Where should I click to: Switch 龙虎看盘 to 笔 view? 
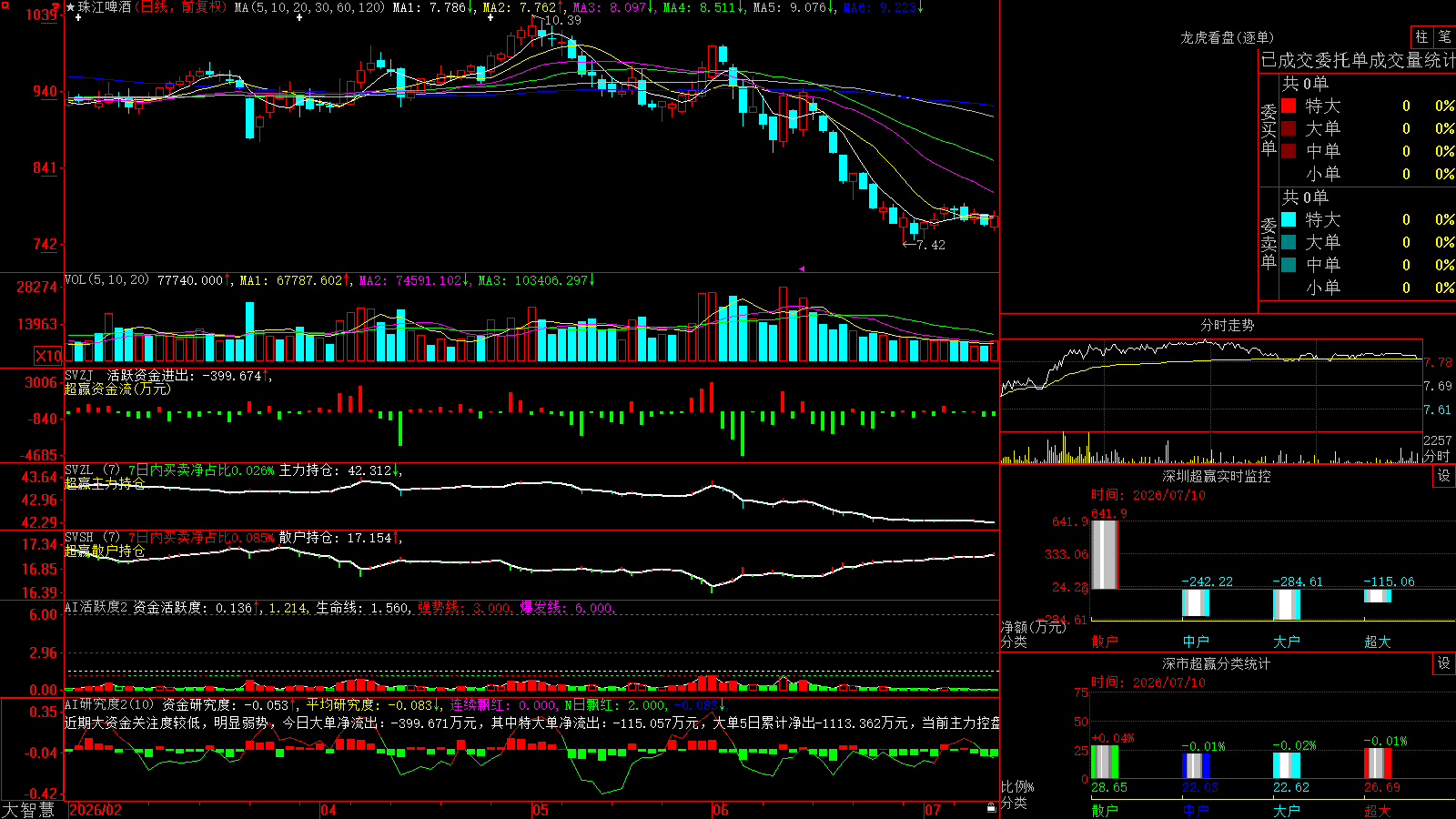pyautogui.click(x=1445, y=36)
